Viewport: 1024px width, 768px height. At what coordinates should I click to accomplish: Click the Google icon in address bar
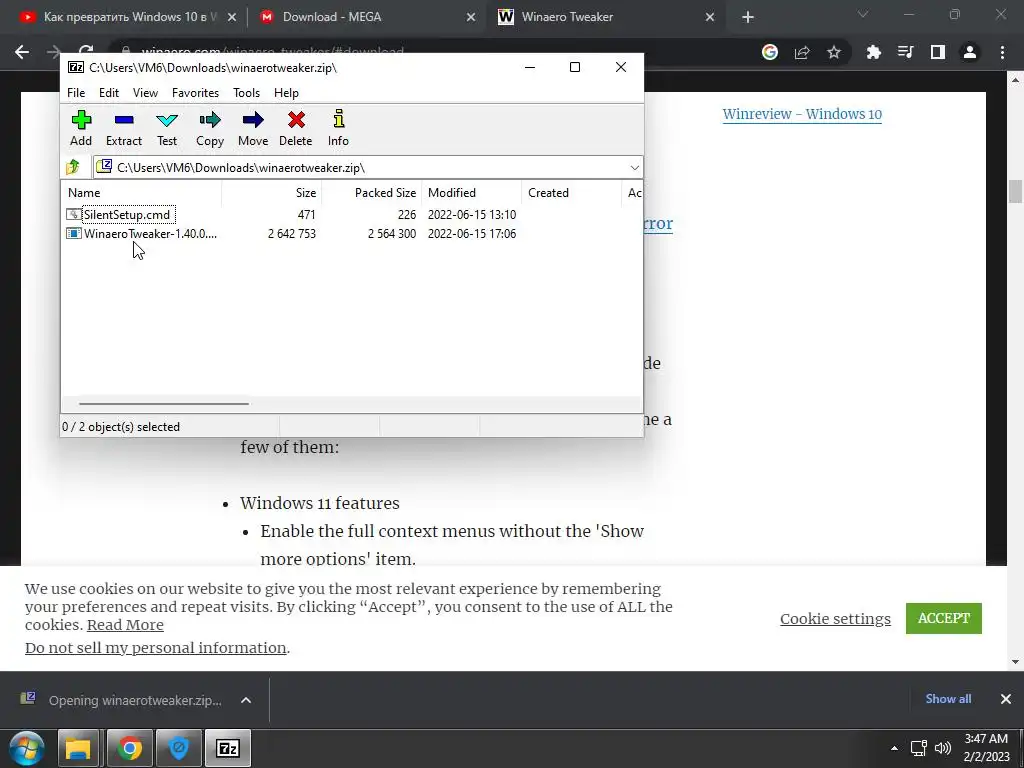[x=770, y=52]
